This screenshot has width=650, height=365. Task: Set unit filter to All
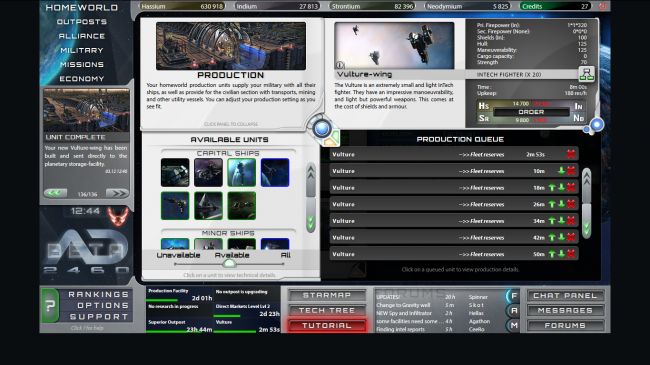(x=285, y=255)
